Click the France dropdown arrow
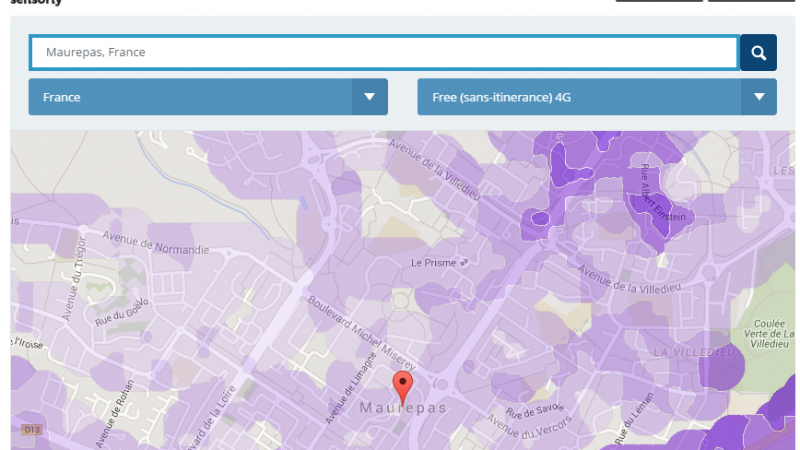Image resolution: width=800 pixels, height=450 pixels. [369, 97]
